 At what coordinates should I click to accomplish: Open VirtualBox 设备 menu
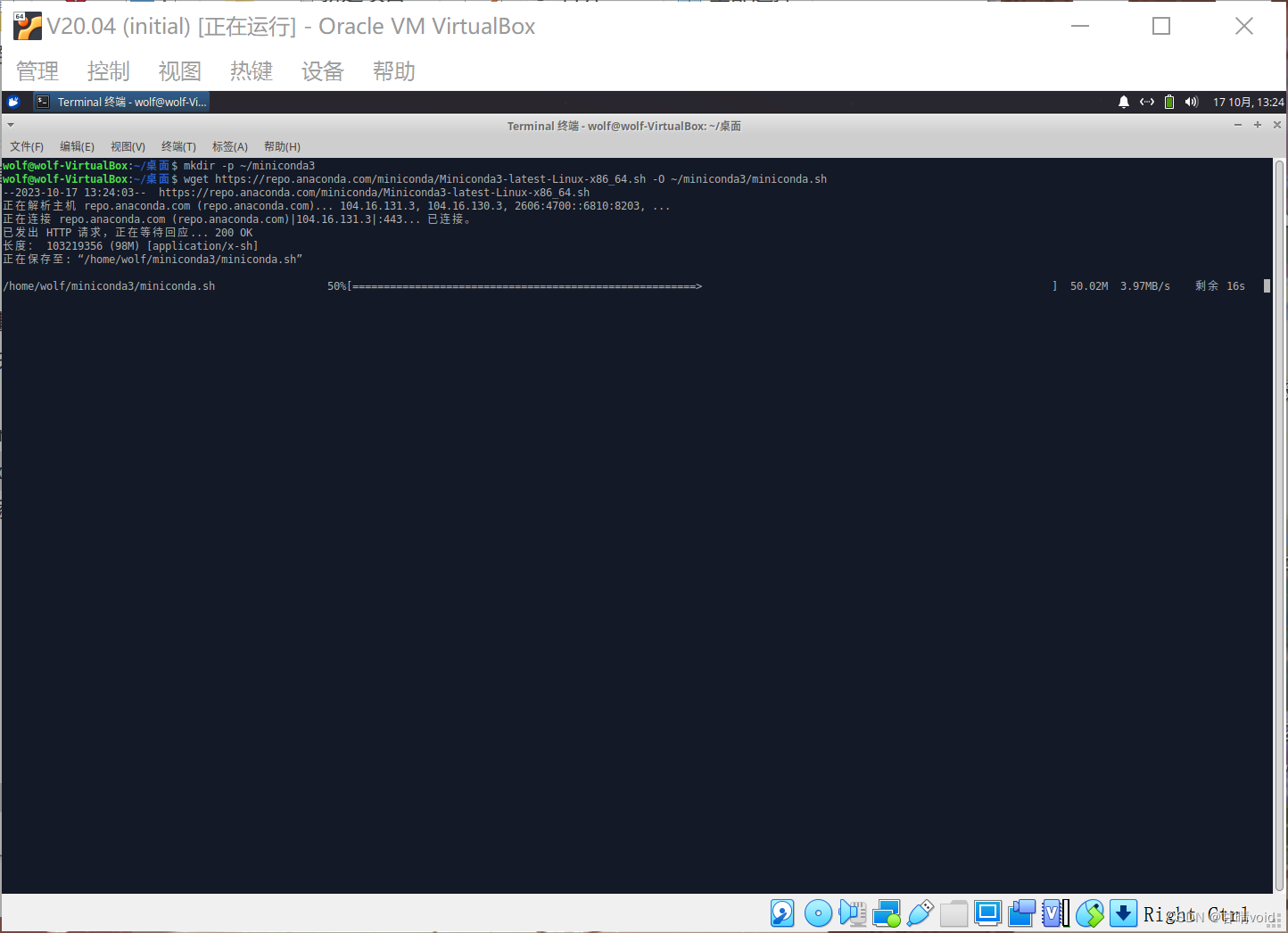pyautogui.click(x=323, y=71)
